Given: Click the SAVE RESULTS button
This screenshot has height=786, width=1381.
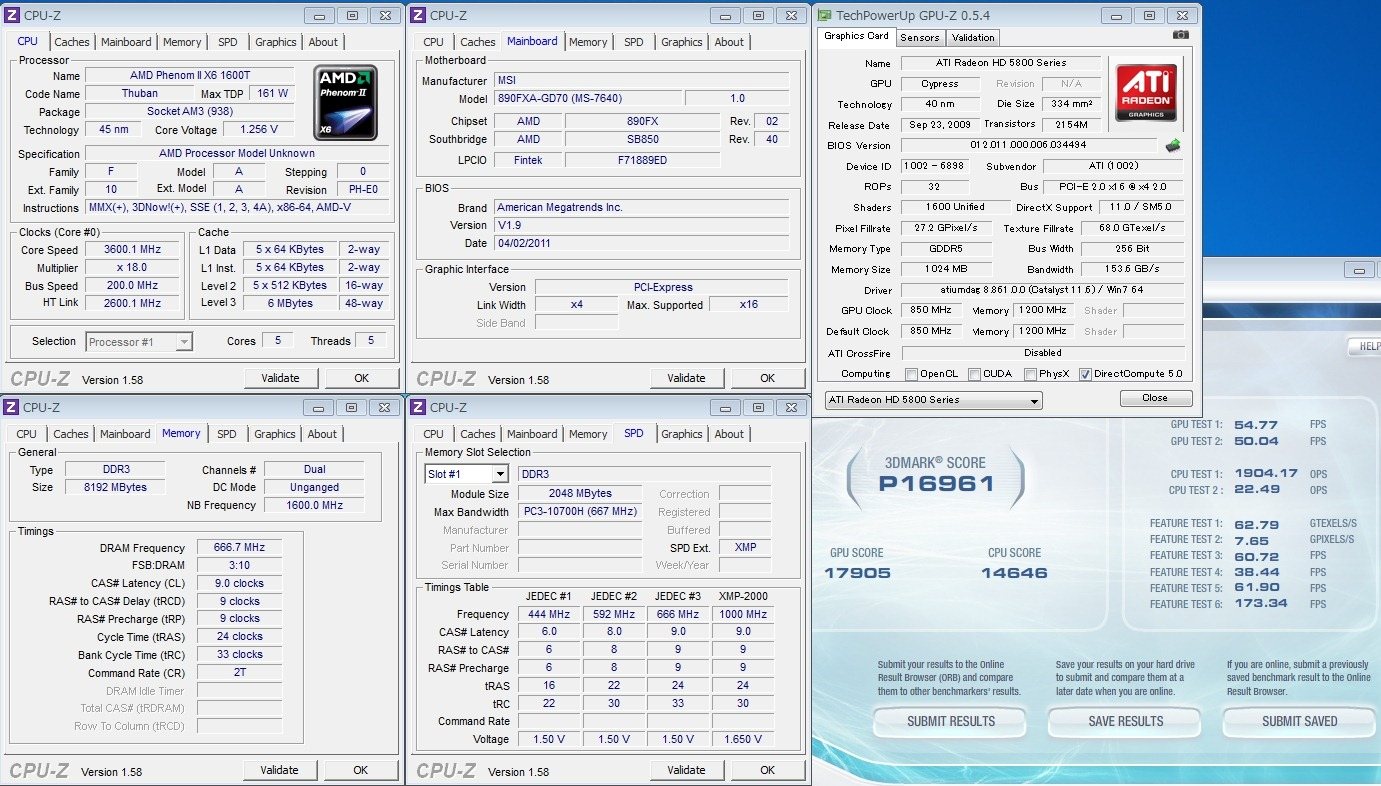Looking at the screenshot, I should 1125,721.
